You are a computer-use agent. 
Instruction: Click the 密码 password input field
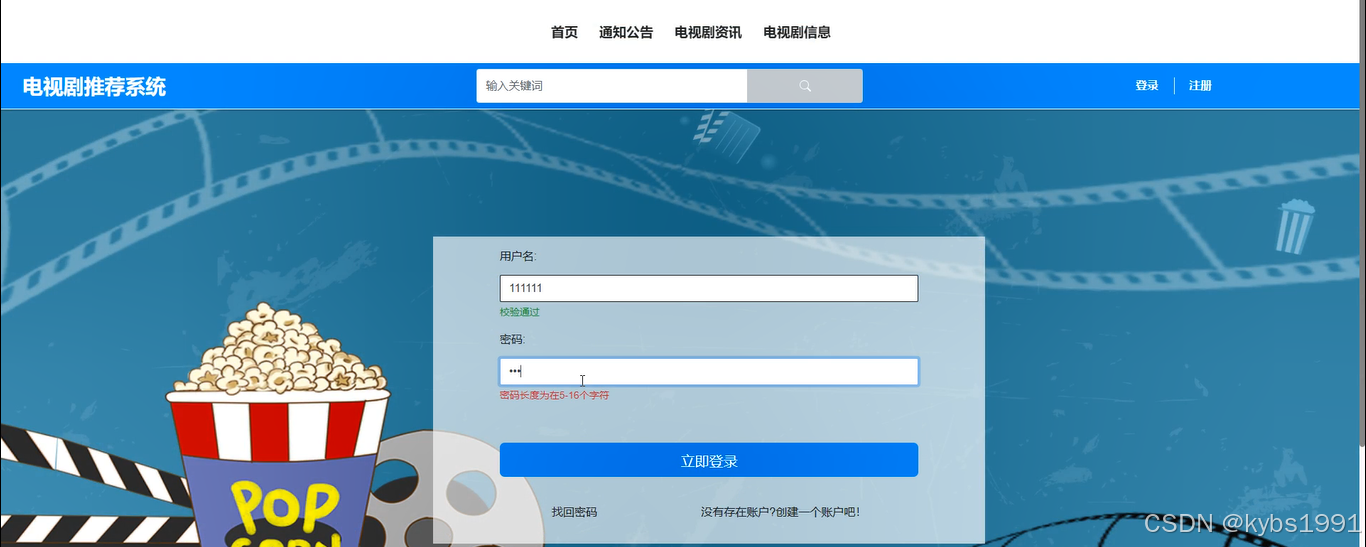709,371
